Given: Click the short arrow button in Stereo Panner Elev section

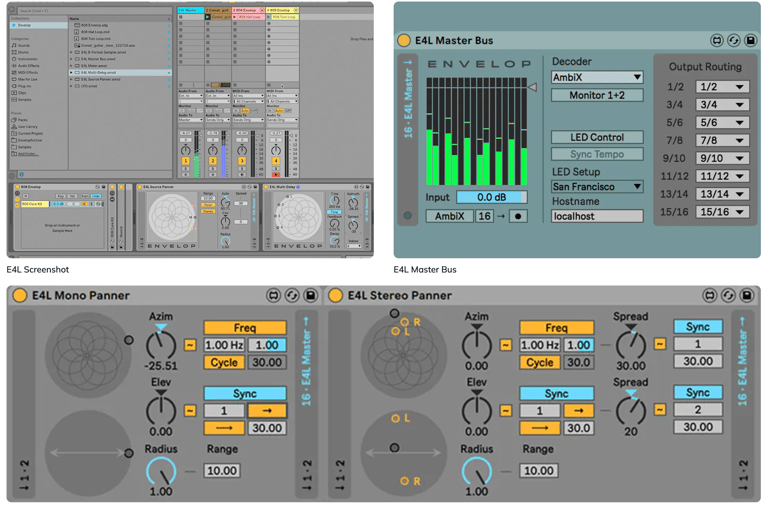Looking at the screenshot, I should click(578, 410).
